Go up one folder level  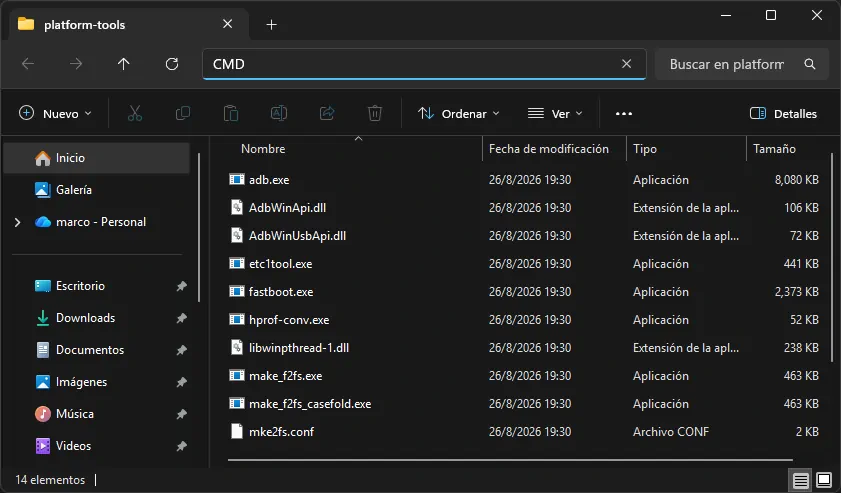tap(123, 64)
